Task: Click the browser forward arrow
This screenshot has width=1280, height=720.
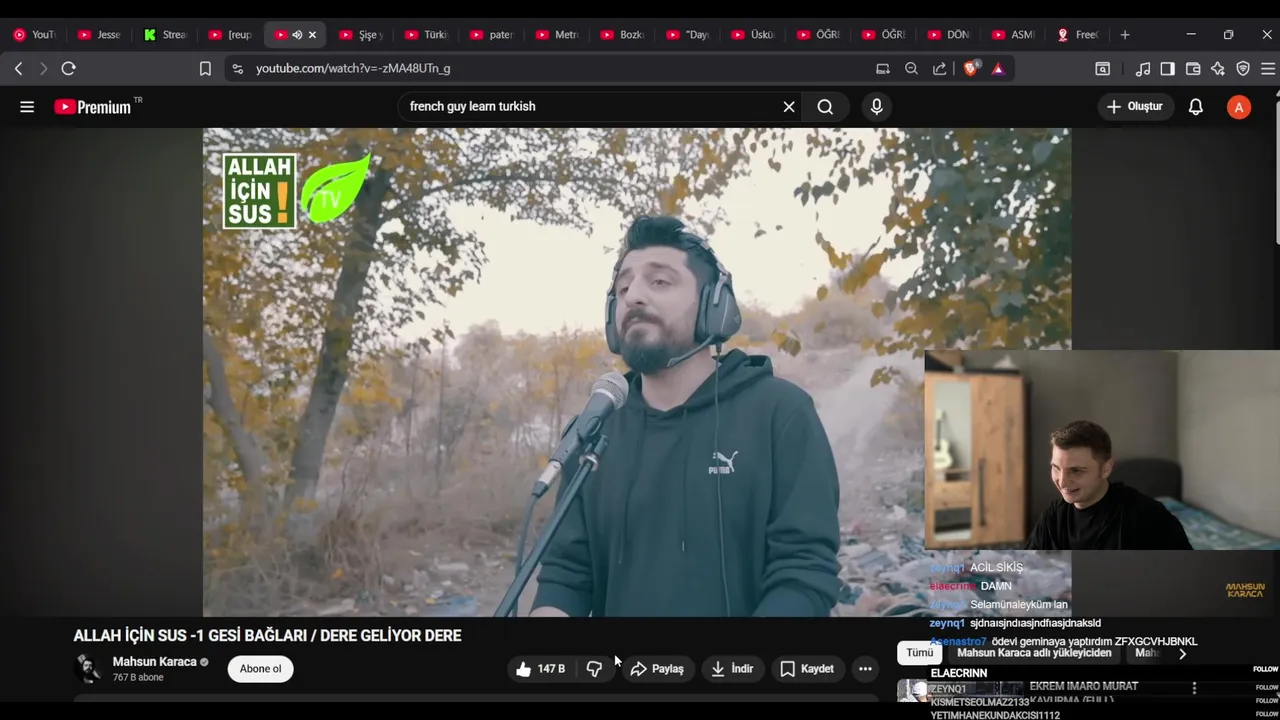Action: point(42,69)
